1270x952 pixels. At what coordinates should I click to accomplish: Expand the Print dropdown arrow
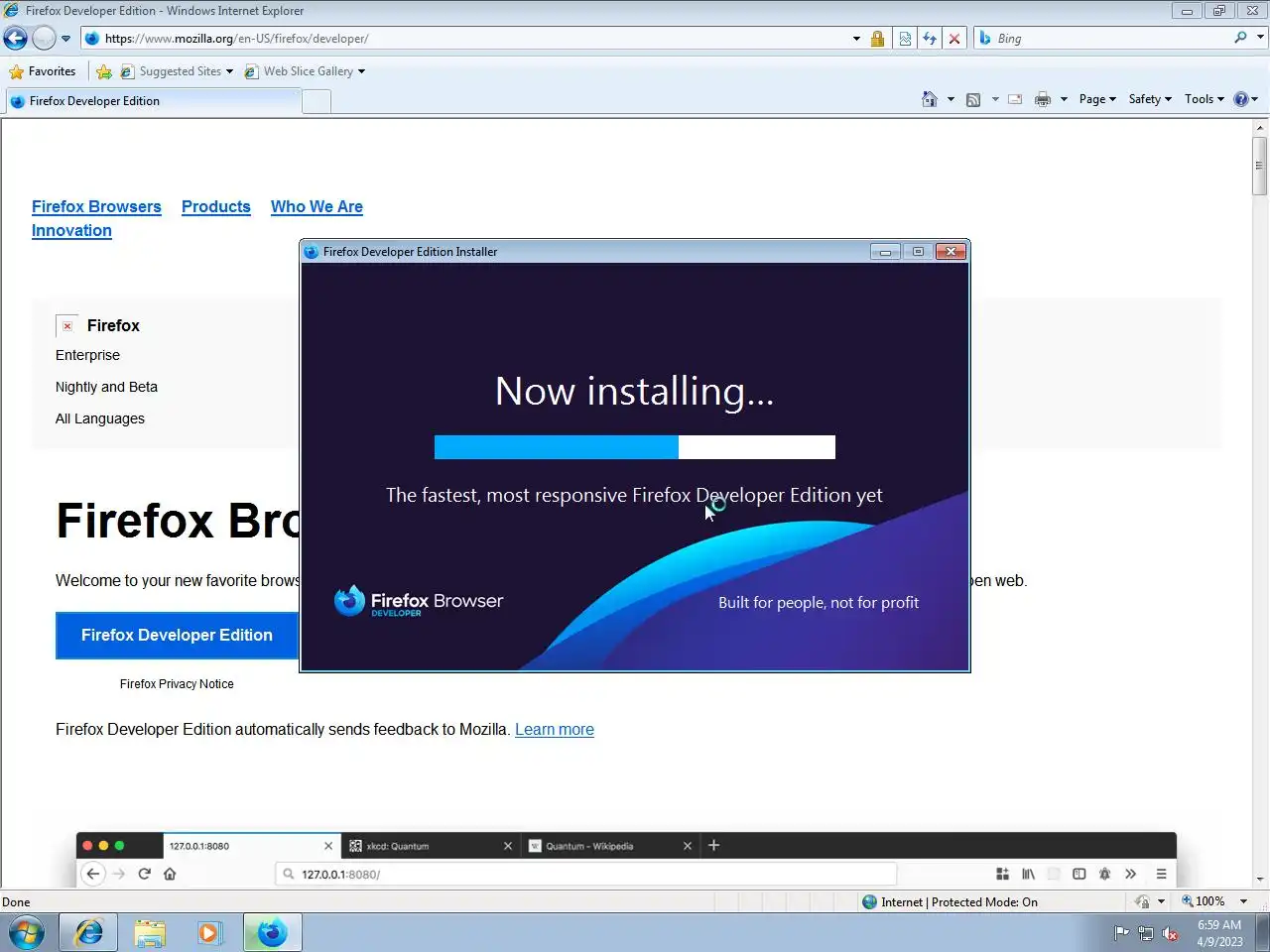(1064, 99)
